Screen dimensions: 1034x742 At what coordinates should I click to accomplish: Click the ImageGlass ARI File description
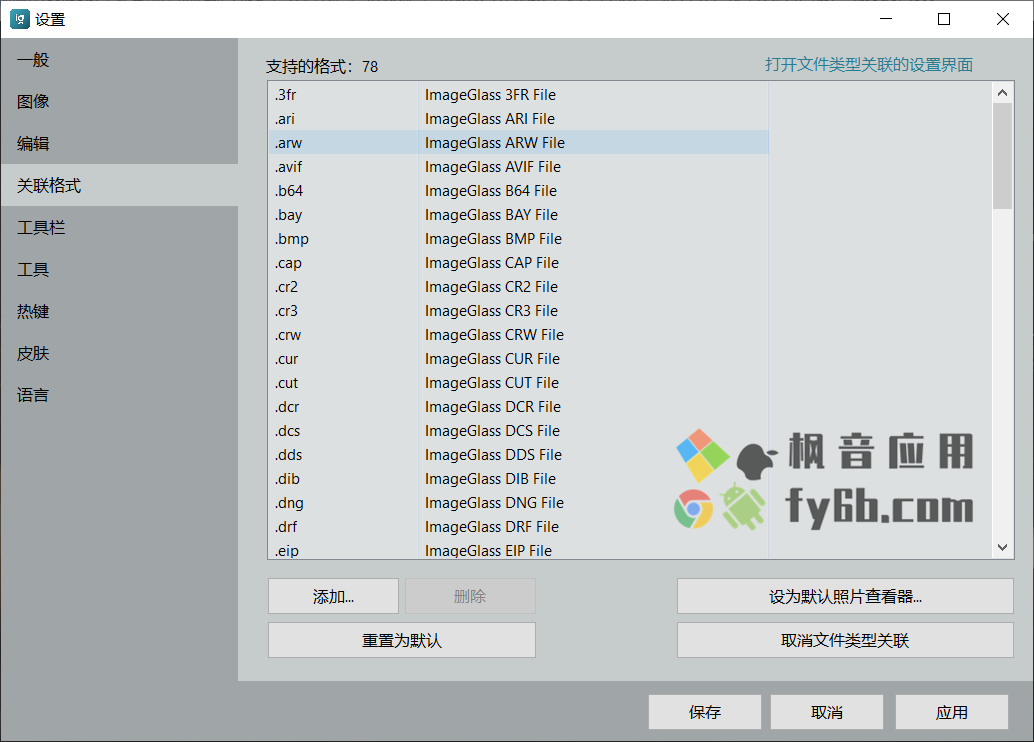coord(490,119)
